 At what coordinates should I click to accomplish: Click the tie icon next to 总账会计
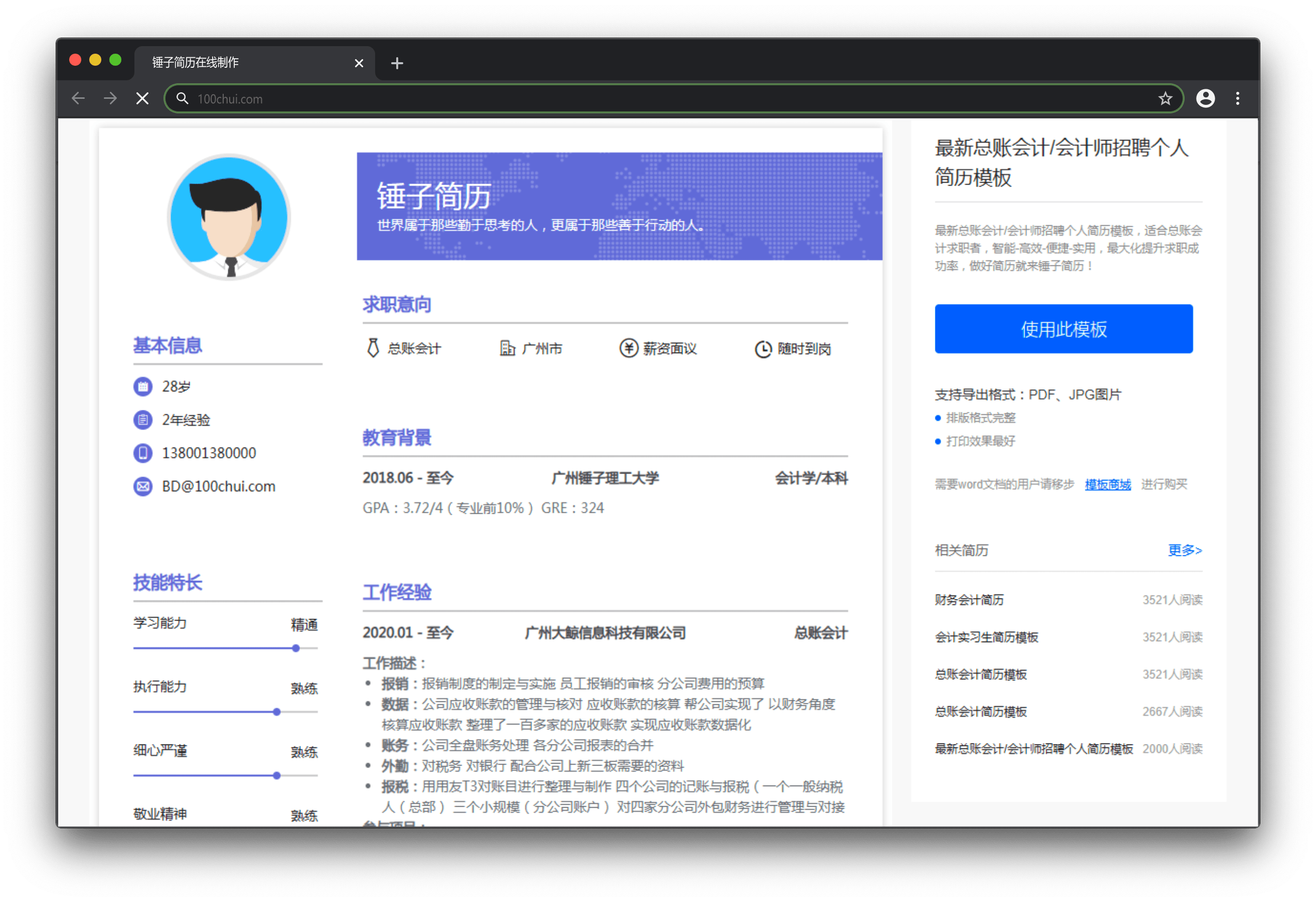pyautogui.click(x=373, y=348)
